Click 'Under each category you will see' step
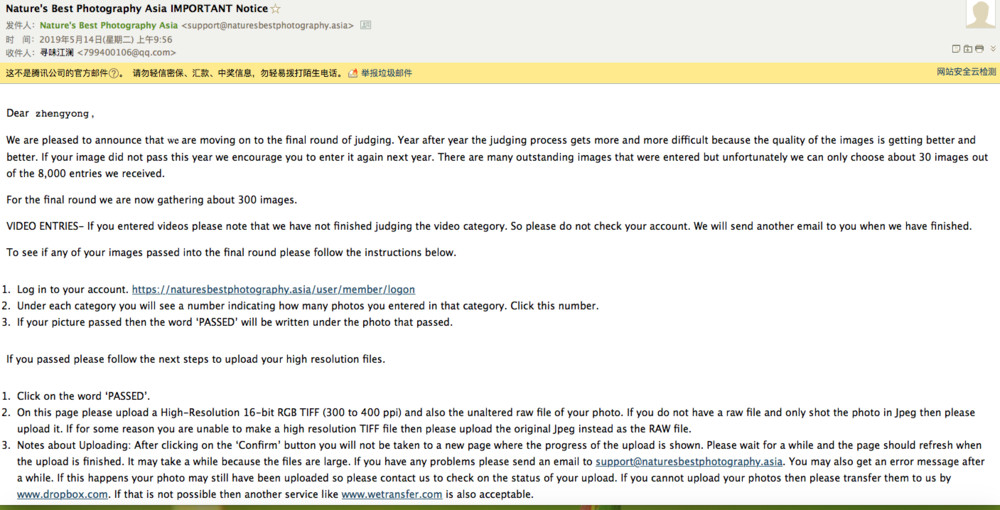Image resolution: width=1000 pixels, height=510 pixels. click(307, 305)
